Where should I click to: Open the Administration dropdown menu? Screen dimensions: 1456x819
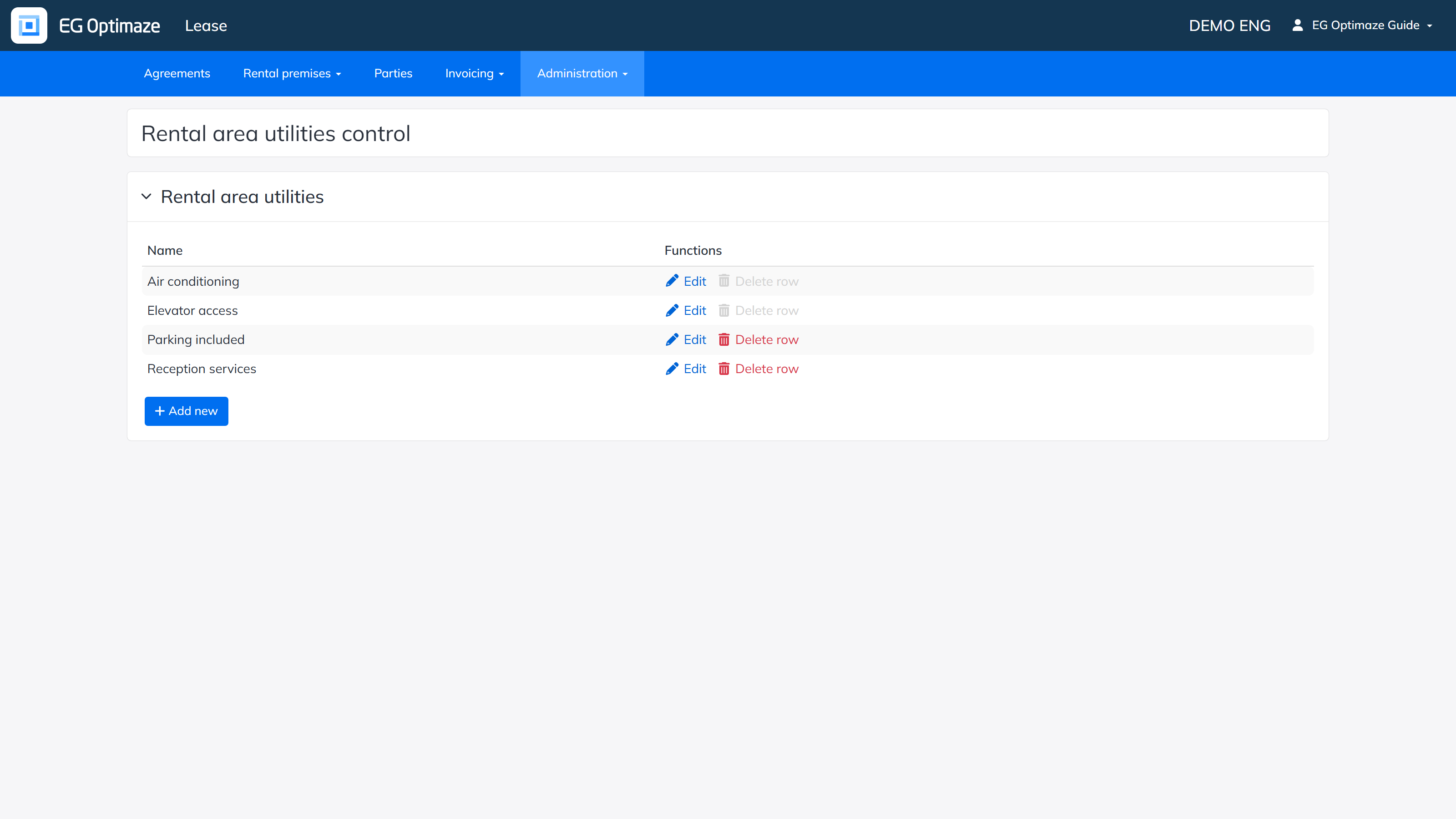pyautogui.click(x=582, y=73)
